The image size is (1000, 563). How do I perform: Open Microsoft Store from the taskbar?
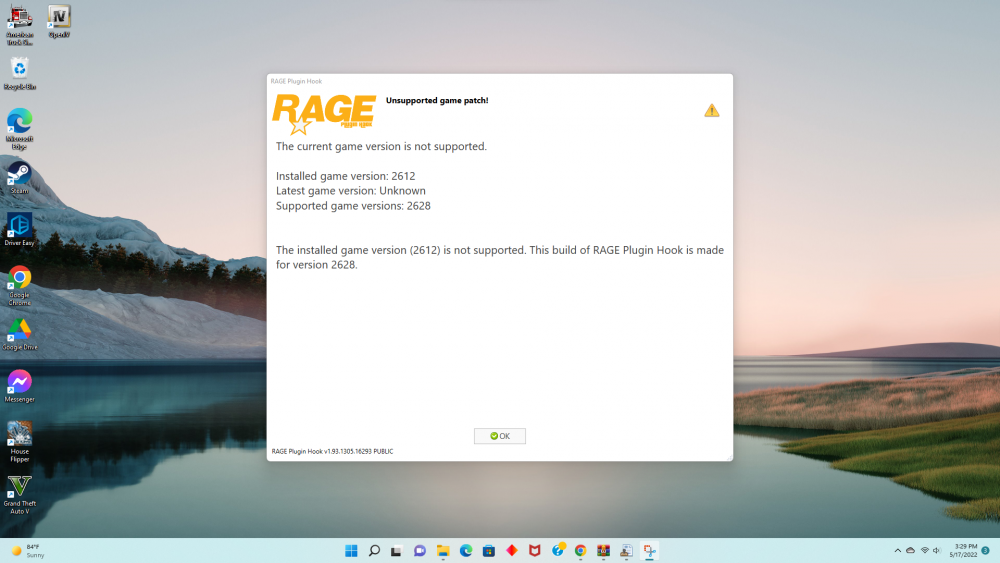coord(489,551)
